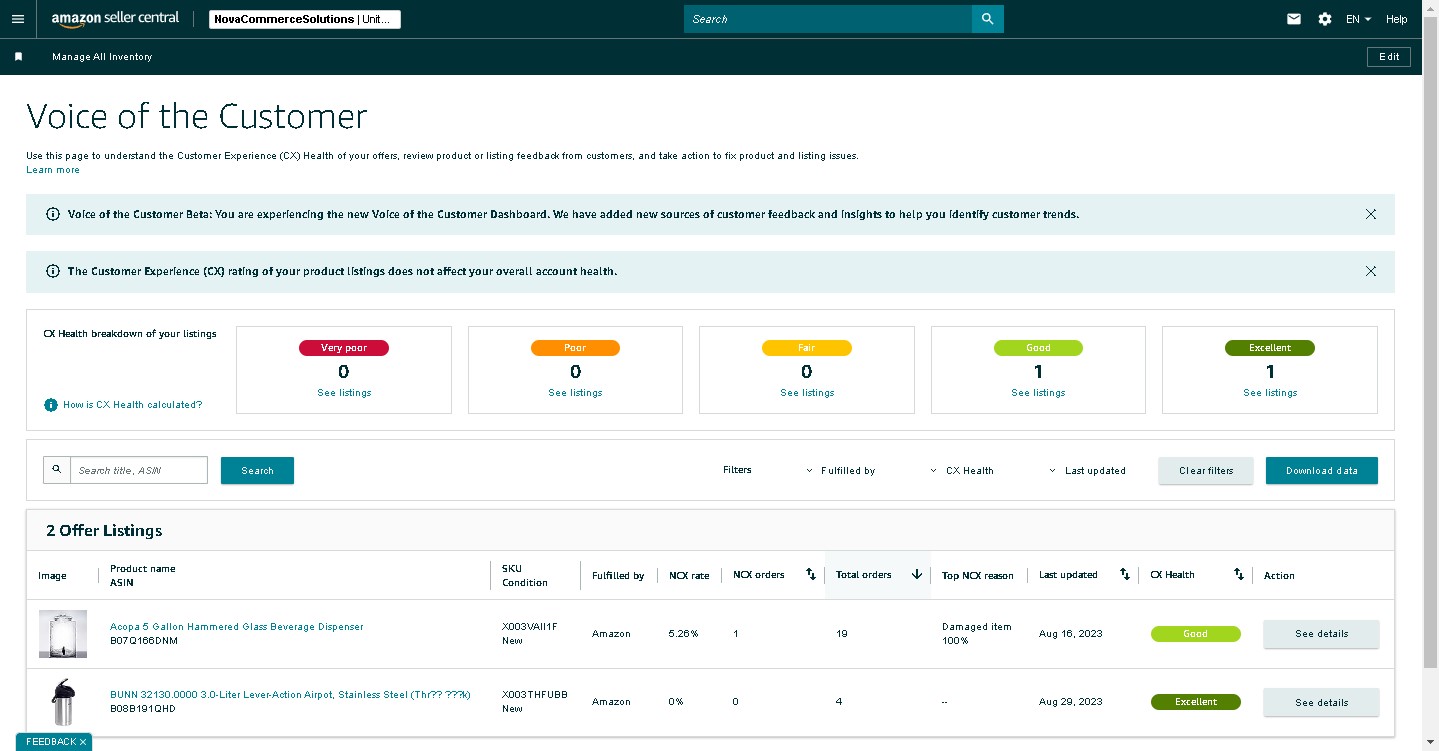Open the NovaCommerceSolutions account selector
The width and height of the screenshot is (1439, 751).
305,19
